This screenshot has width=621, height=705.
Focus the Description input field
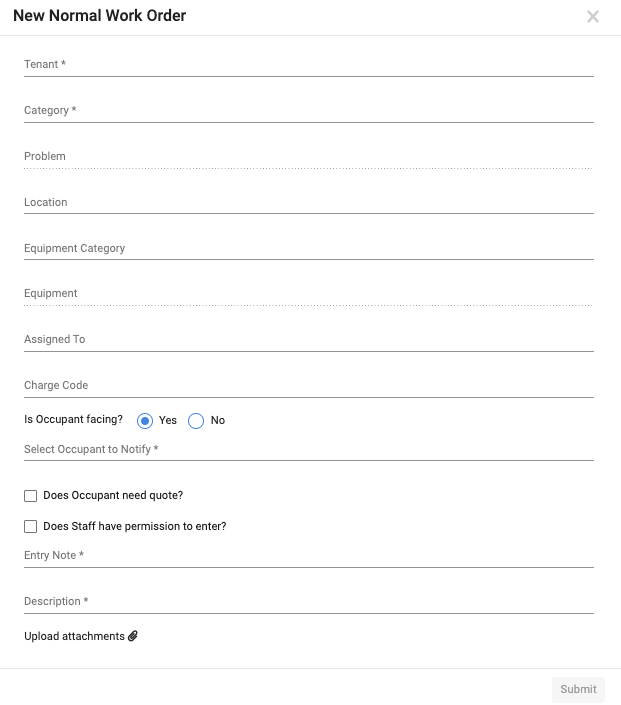pyautogui.click(x=309, y=602)
